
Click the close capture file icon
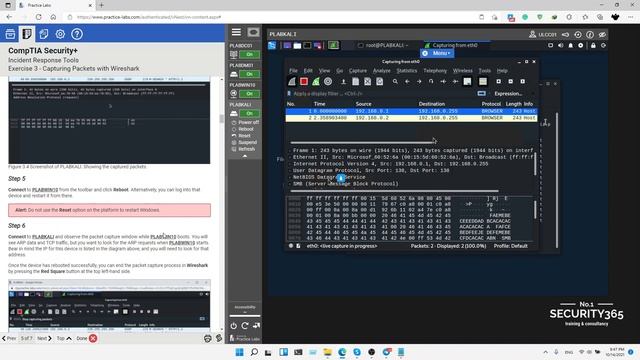point(367,82)
